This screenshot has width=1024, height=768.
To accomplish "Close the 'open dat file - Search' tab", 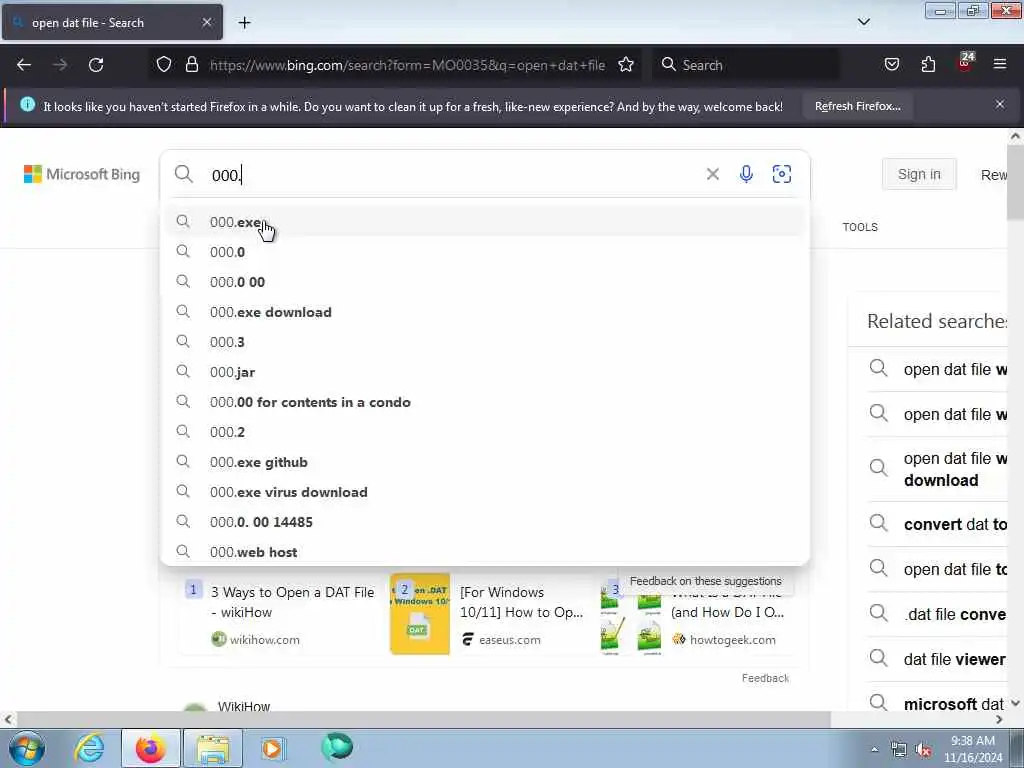I will pyautogui.click(x=206, y=22).
